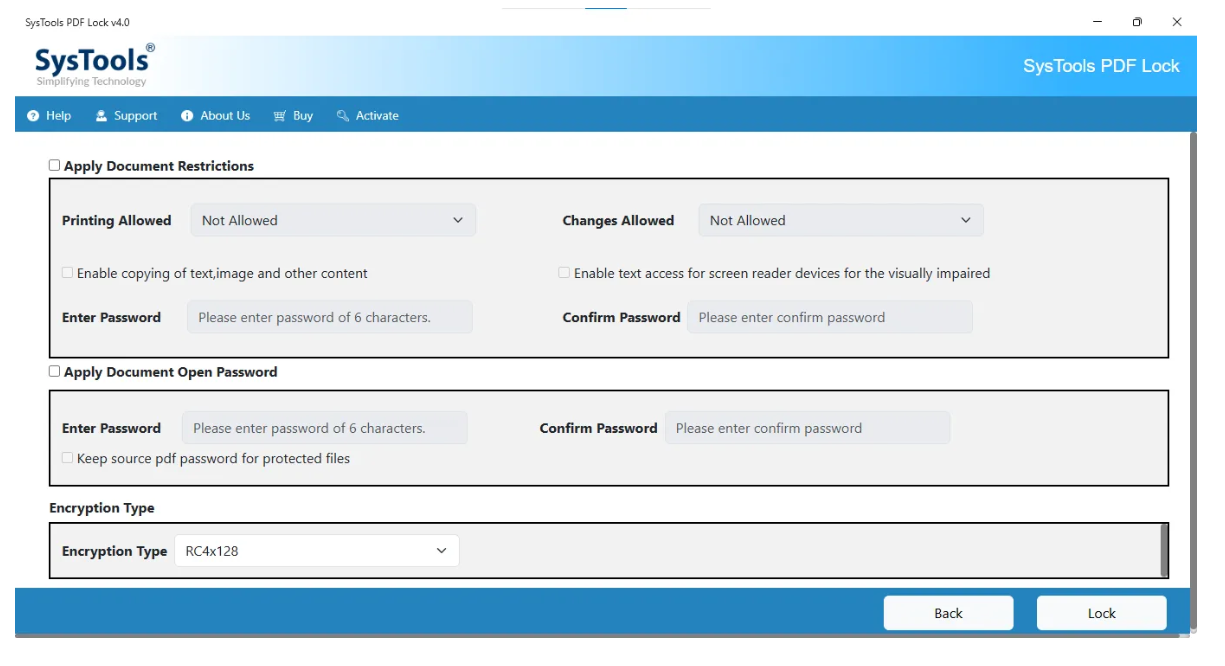
Task: Select About Us in the menu bar
Action: coord(225,116)
